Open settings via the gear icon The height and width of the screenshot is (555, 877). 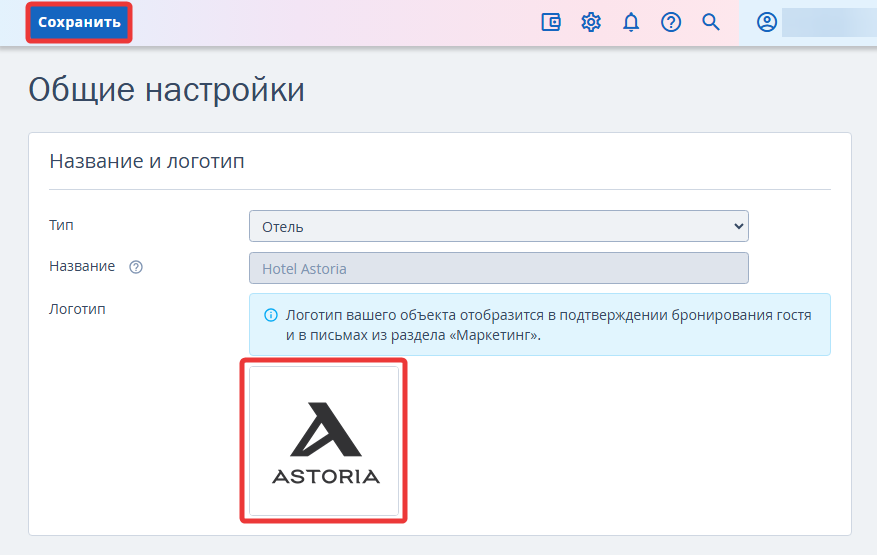coord(591,22)
